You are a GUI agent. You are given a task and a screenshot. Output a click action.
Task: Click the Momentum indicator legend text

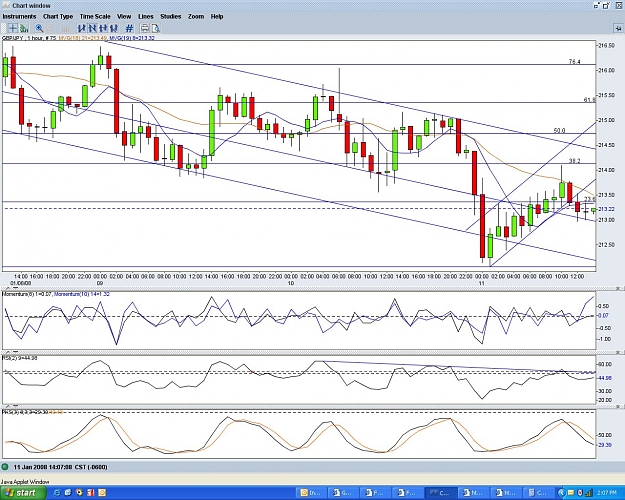56,294
